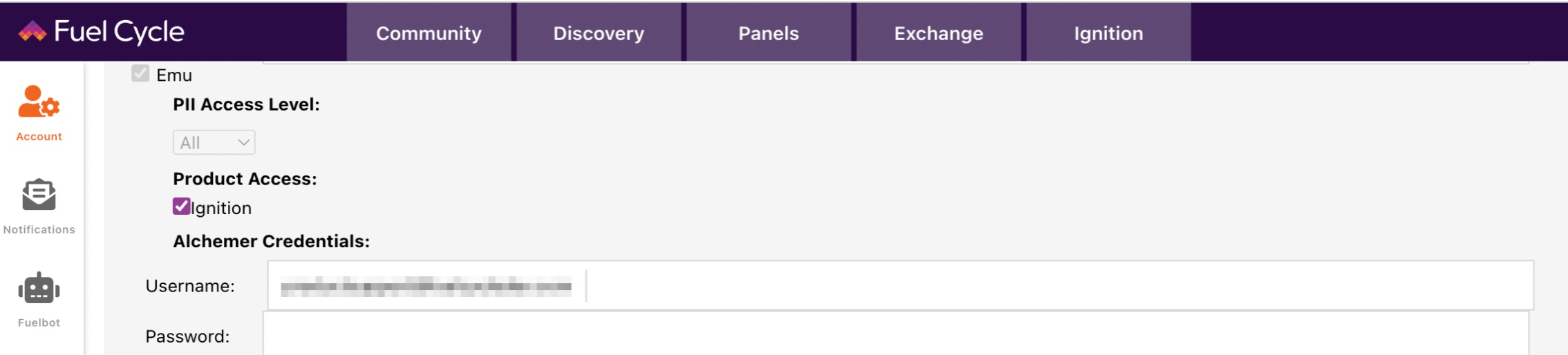Open the Discovery tab
This screenshot has width=1568, height=355.
[598, 32]
